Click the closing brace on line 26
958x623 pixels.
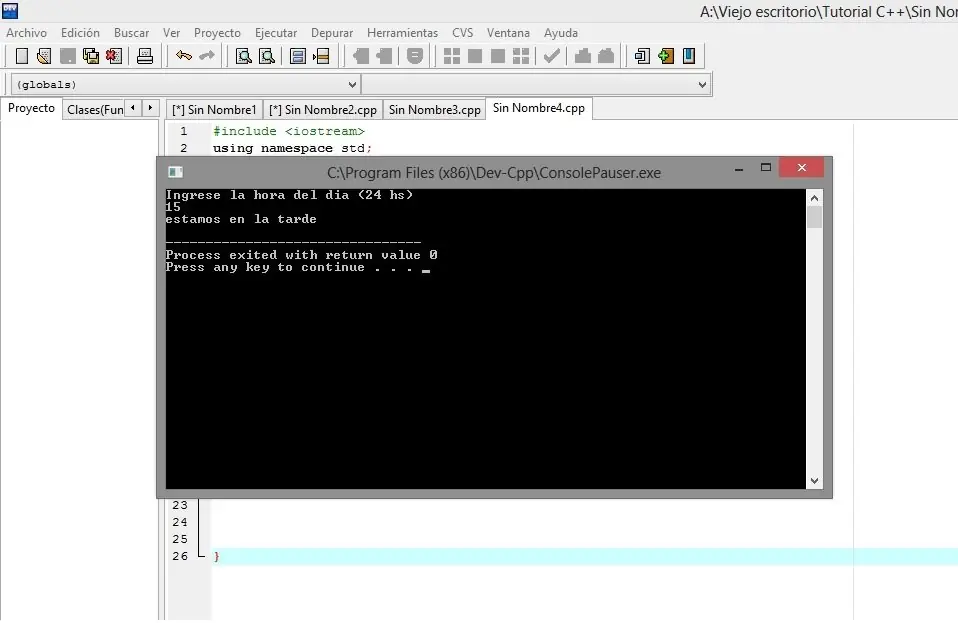(x=216, y=556)
